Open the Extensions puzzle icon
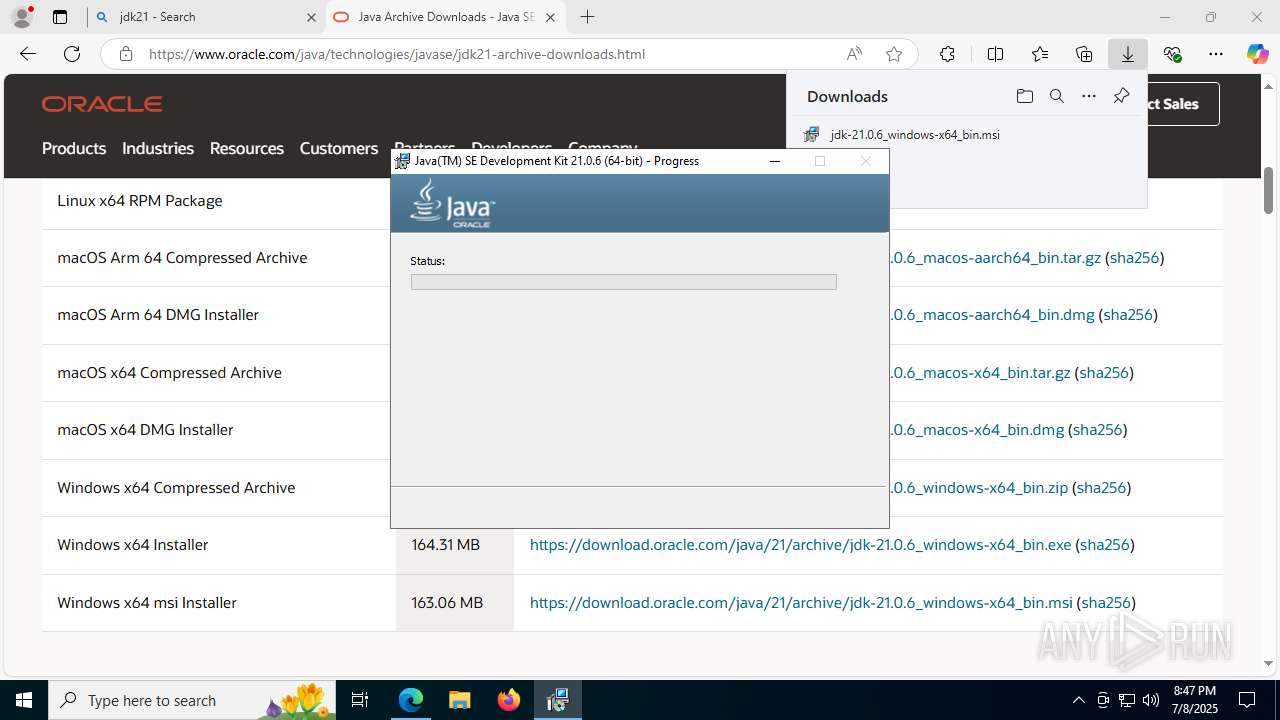This screenshot has width=1280, height=720. [x=947, y=54]
